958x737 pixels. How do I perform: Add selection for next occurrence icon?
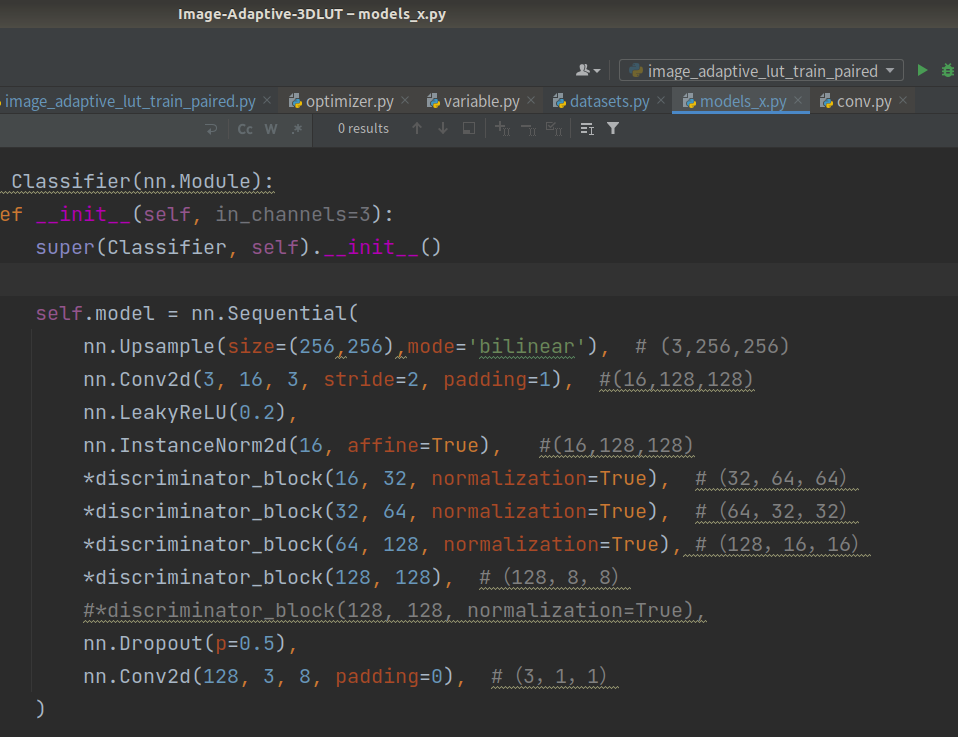(x=502, y=128)
